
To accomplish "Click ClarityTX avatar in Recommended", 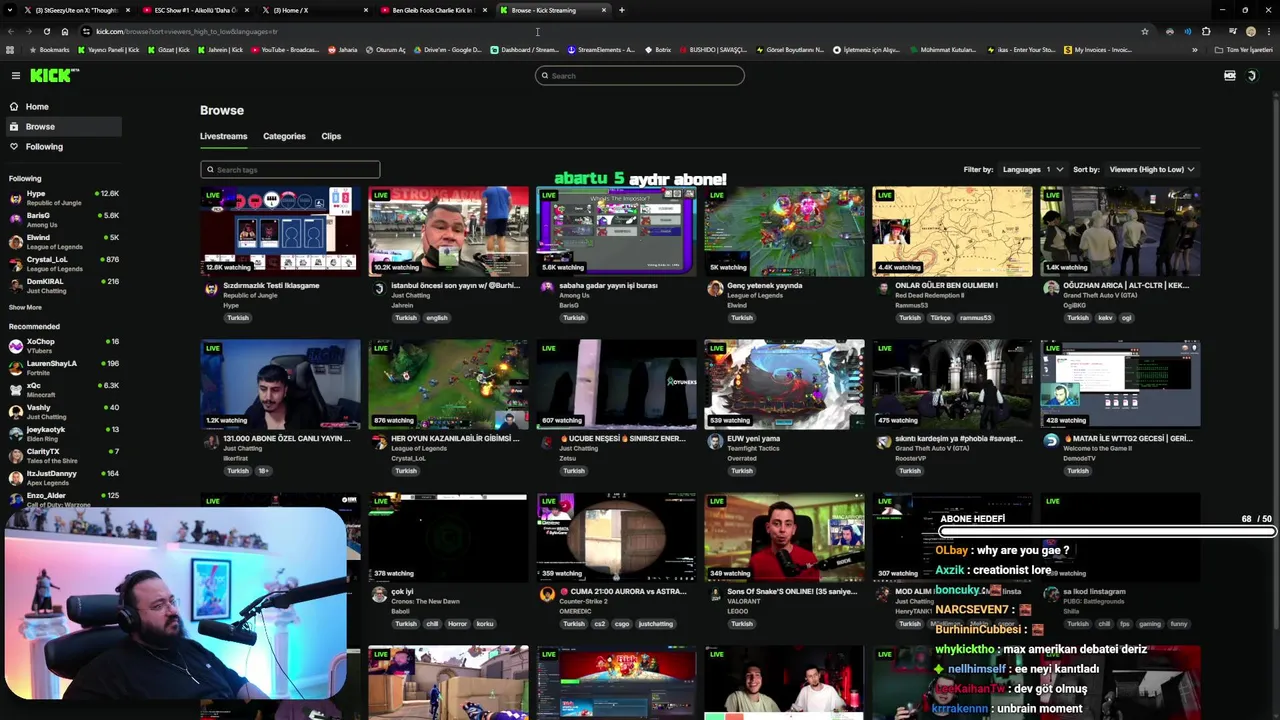I will point(16,456).
